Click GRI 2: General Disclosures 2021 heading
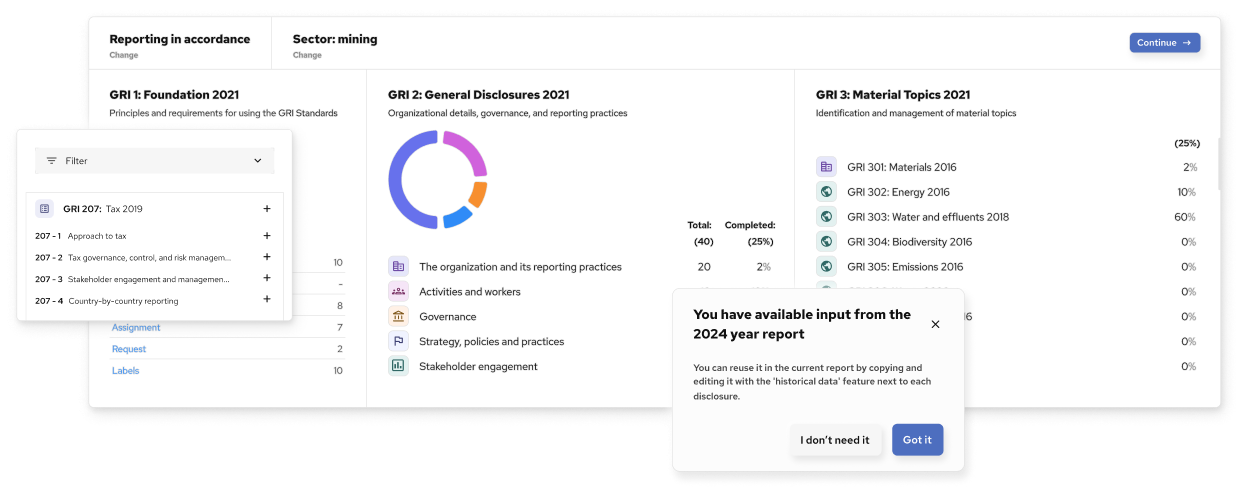Image resolution: width=1239 pixels, height=488 pixels. [x=479, y=95]
